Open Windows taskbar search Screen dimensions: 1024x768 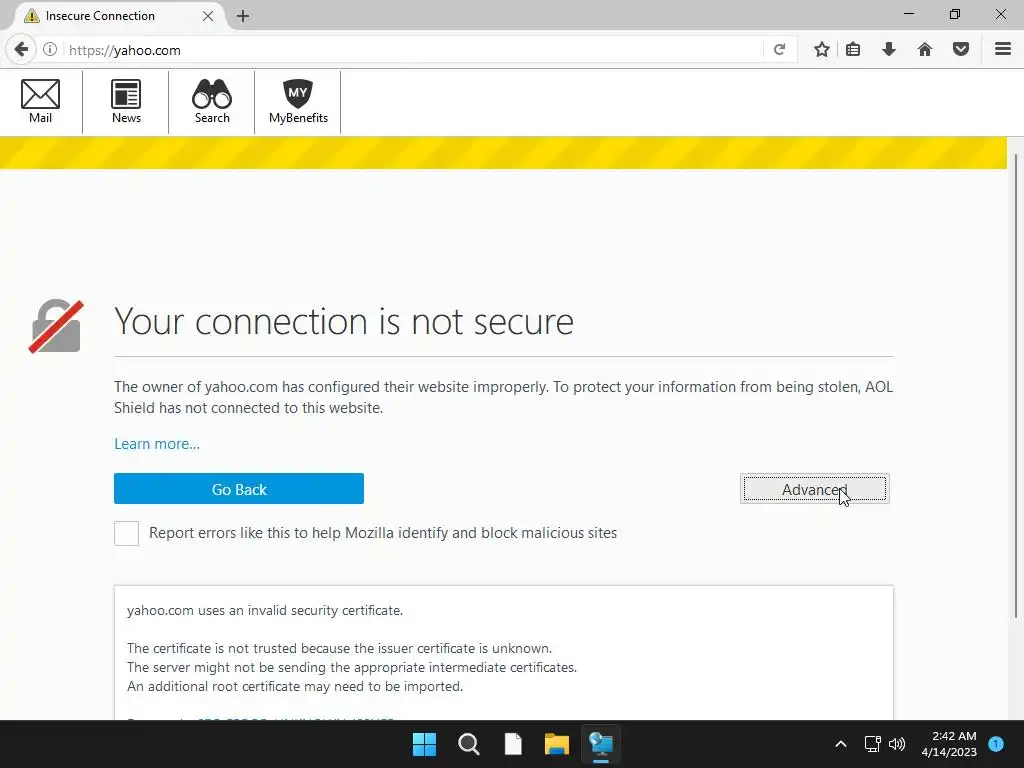click(469, 744)
